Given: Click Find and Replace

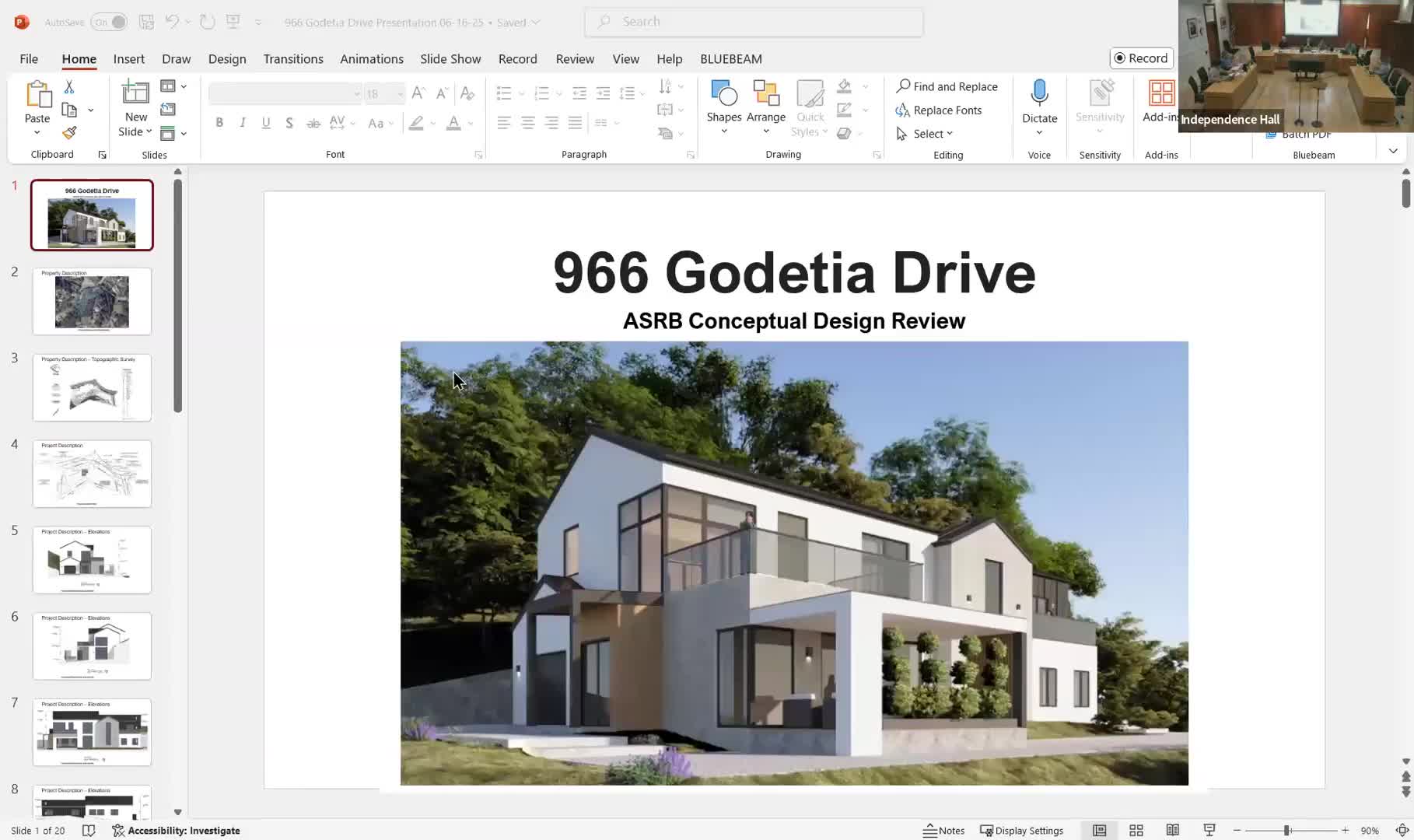Looking at the screenshot, I should point(947,86).
